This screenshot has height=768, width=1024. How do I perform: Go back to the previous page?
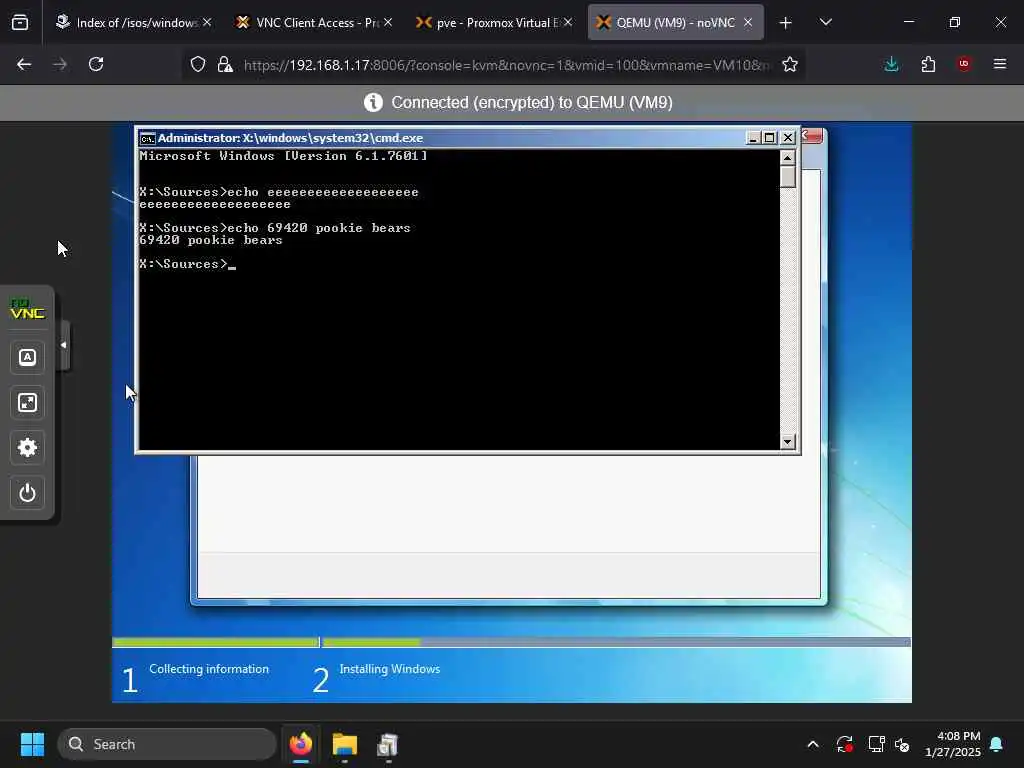point(24,64)
